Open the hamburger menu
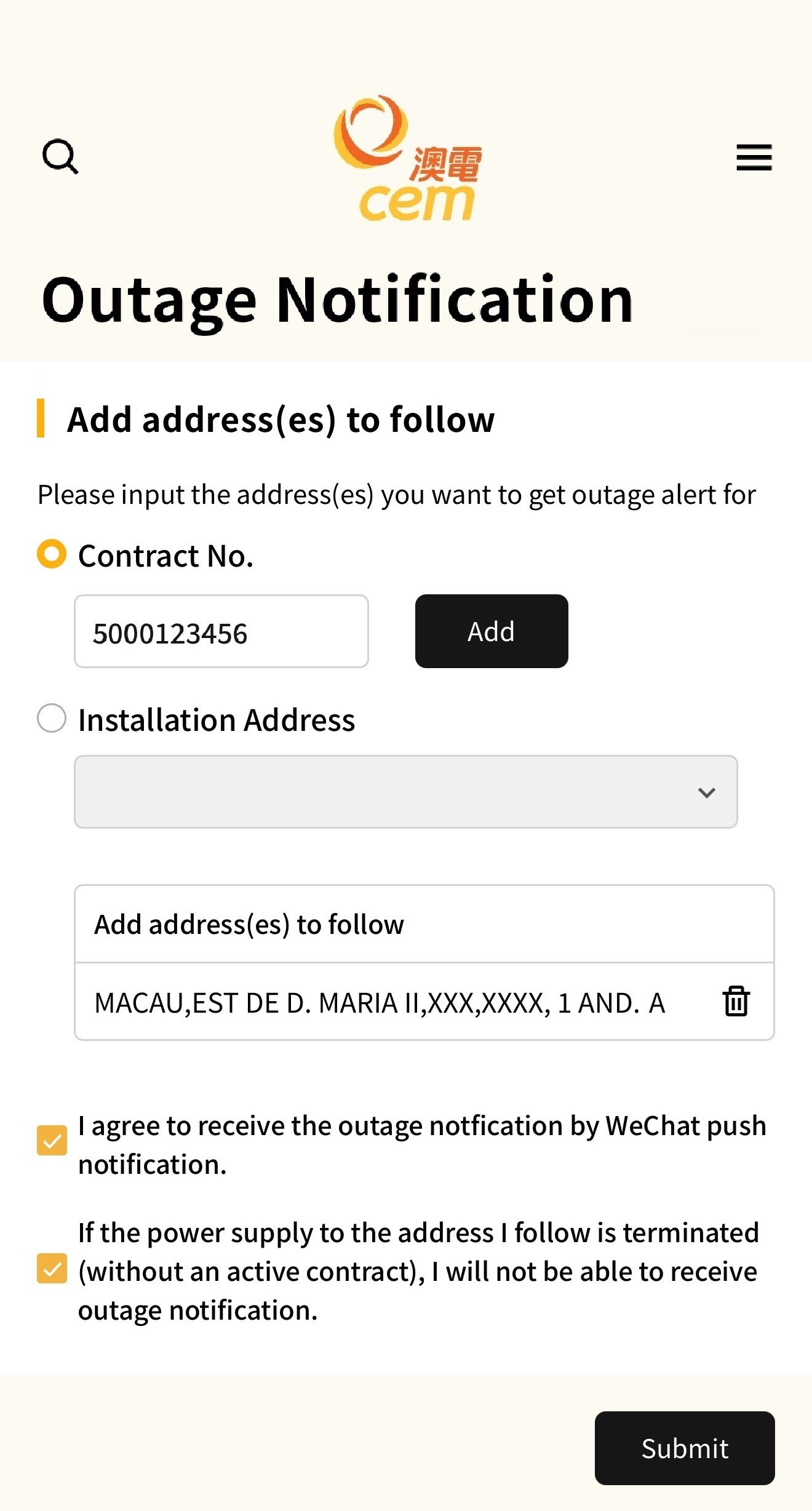The width and height of the screenshot is (812, 1511). [754, 157]
